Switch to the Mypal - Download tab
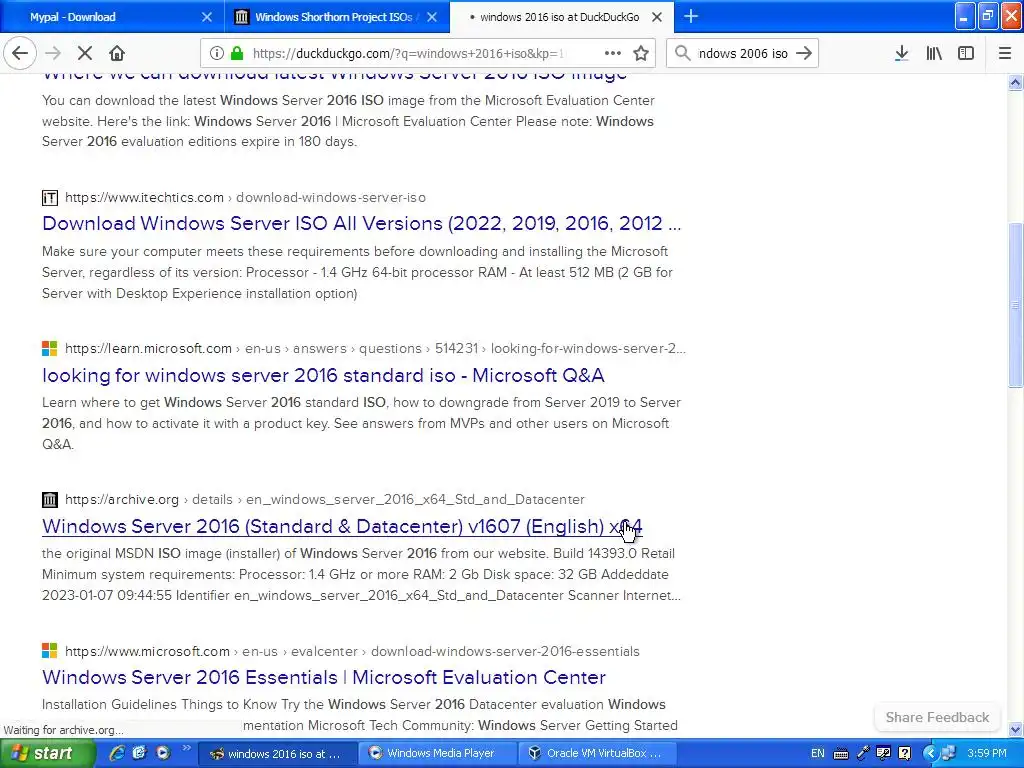Image resolution: width=1024 pixels, height=768 pixels. [x=111, y=17]
